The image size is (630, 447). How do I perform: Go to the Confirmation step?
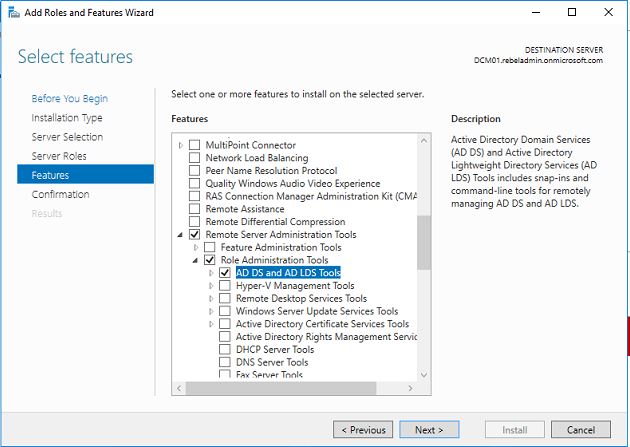coord(60,194)
